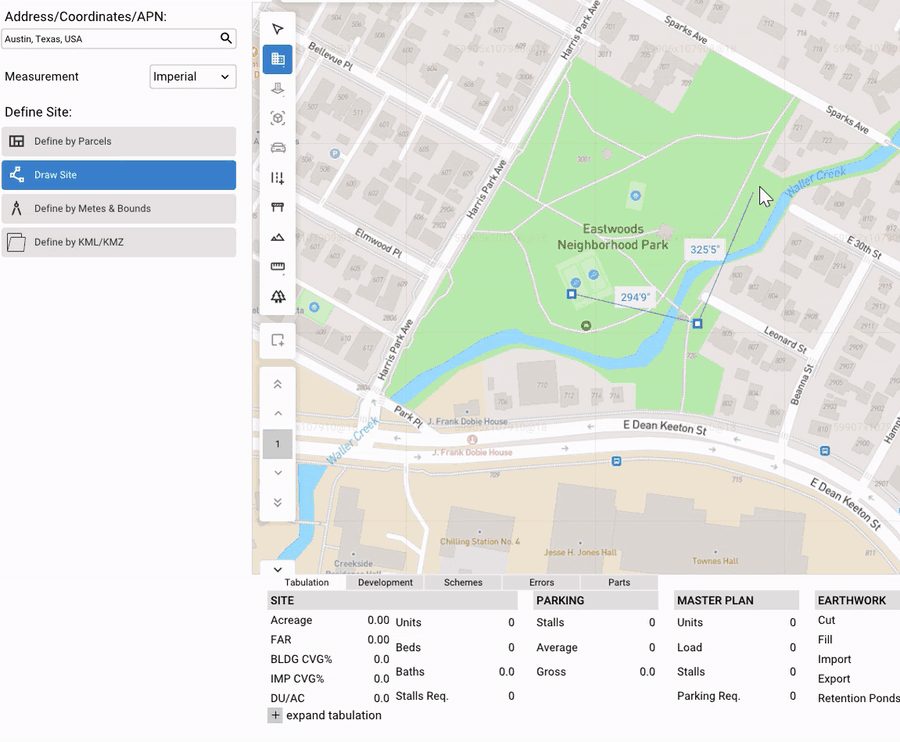
Task: Click the SITE section header
Action: pos(393,600)
